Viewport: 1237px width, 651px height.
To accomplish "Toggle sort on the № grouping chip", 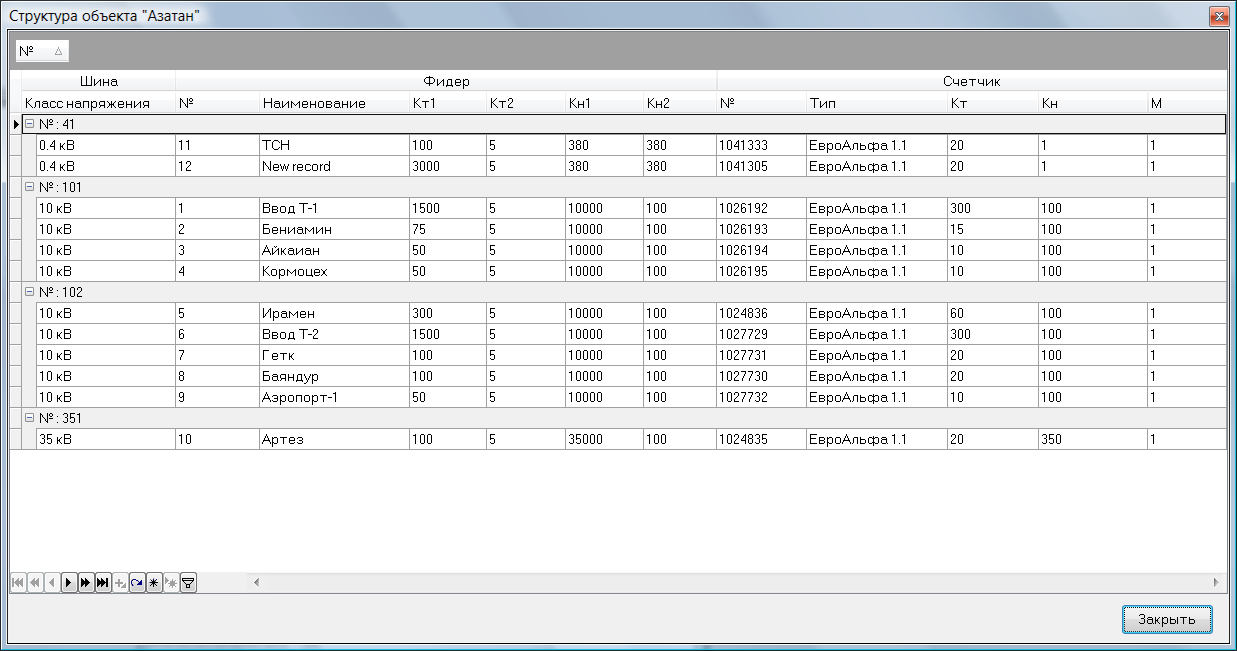I will [41, 51].
